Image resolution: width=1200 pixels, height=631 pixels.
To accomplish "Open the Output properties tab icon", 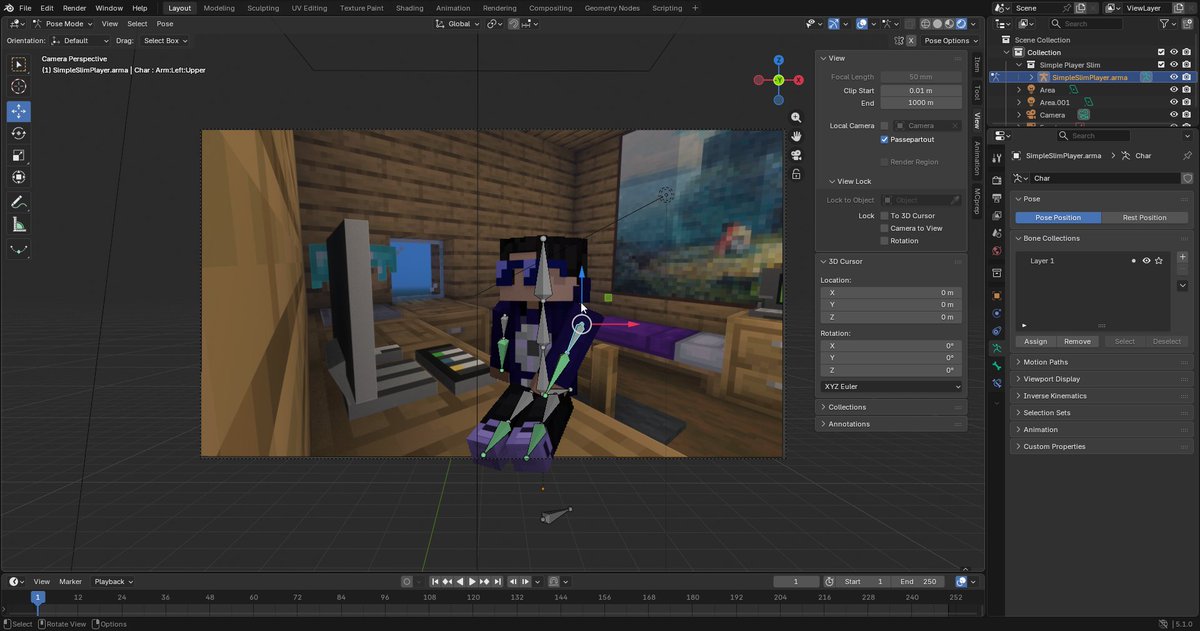I will (x=996, y=198).
